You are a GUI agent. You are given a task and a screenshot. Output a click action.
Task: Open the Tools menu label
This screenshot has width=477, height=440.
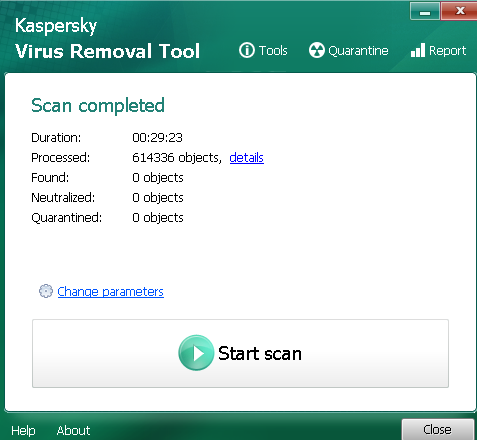coord(273,51)
